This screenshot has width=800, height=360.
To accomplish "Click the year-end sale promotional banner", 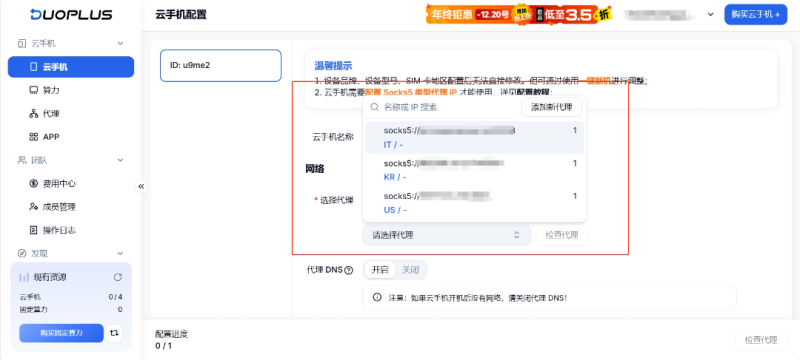I will (x=519, y=15).
